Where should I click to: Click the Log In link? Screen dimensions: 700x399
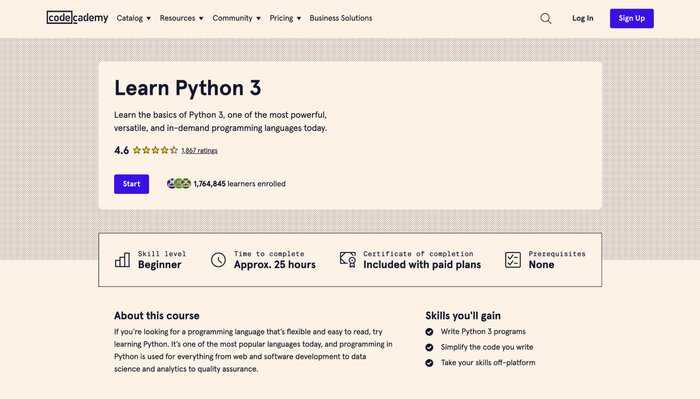pos(583,18)
